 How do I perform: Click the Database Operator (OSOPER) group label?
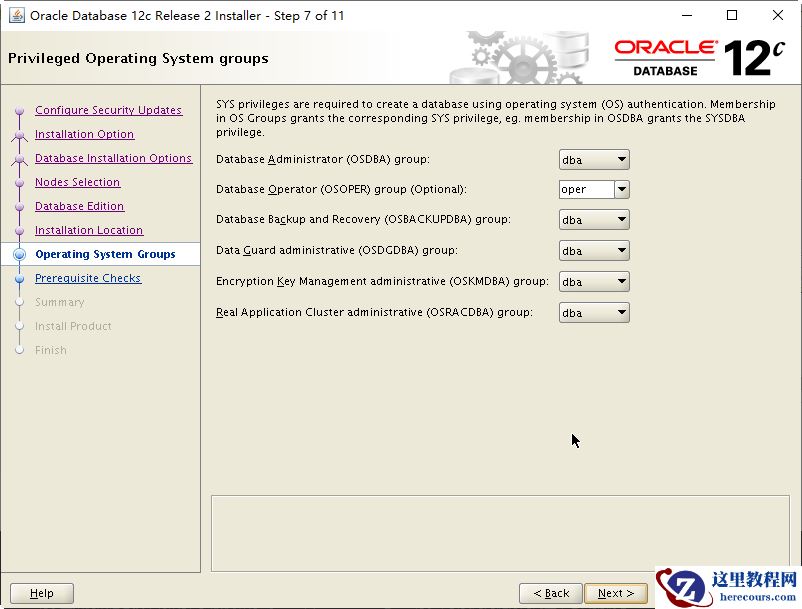(x=341, y=190)
